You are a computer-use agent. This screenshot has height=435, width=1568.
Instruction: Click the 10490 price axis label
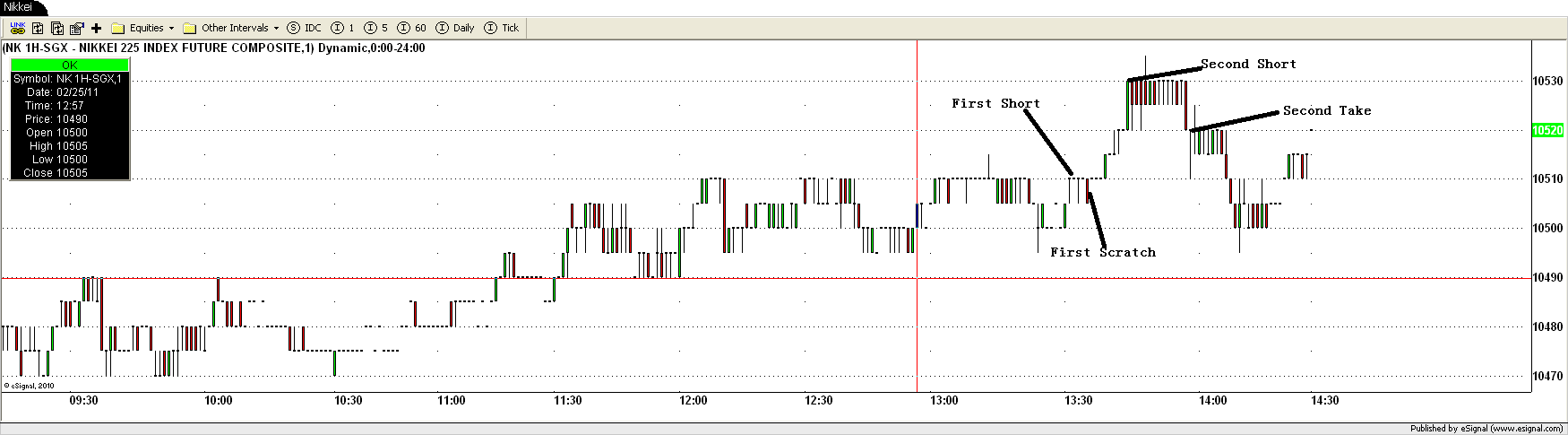[1547, 278]
